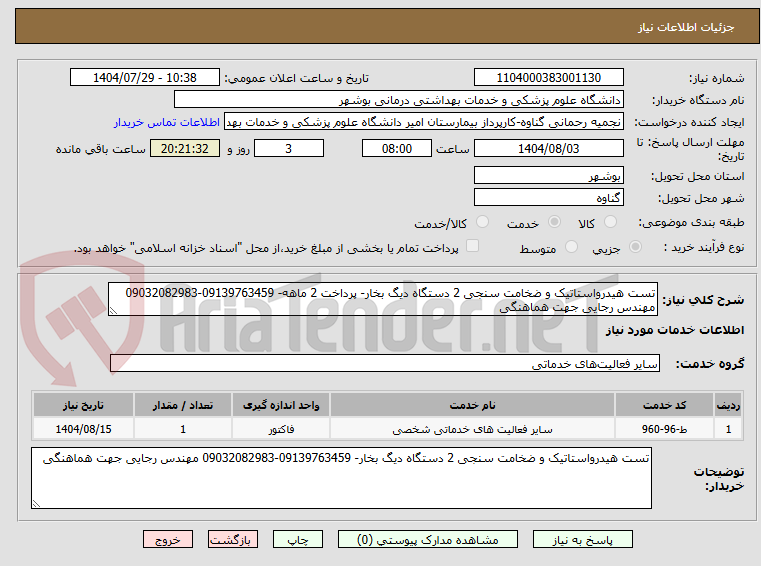Click the quantity cell showing 1

point(183,429)
